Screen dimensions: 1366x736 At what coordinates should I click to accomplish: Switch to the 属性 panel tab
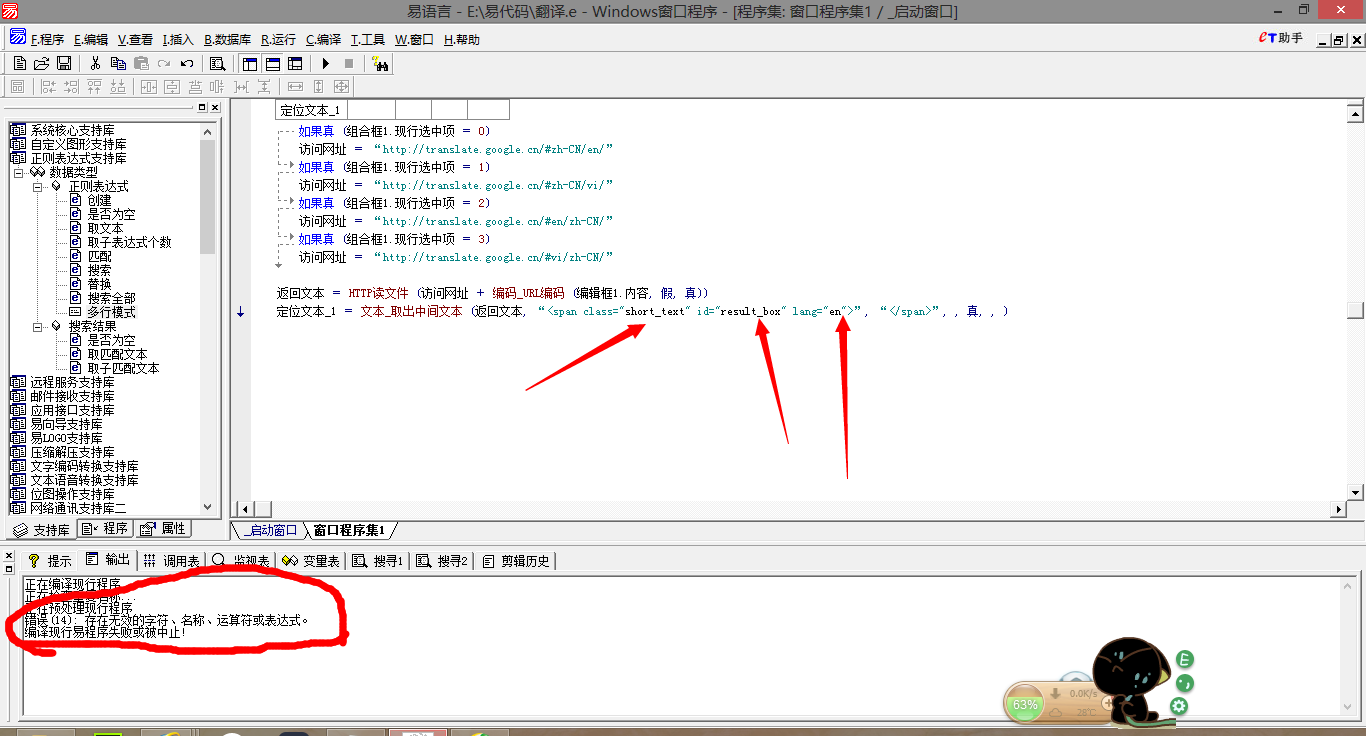[x=163, y=529]
